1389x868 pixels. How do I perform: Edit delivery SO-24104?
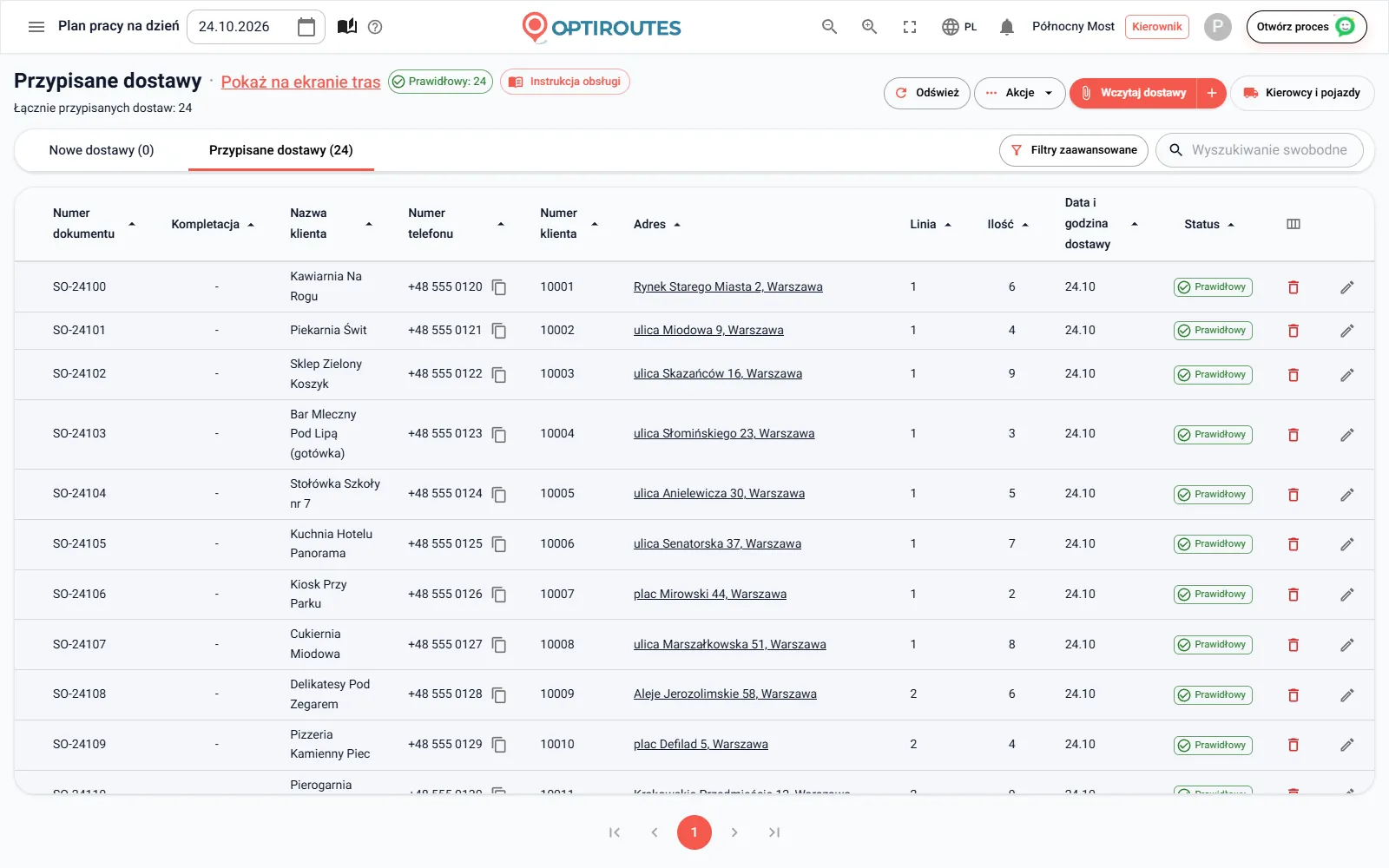tap(1347, 495)
